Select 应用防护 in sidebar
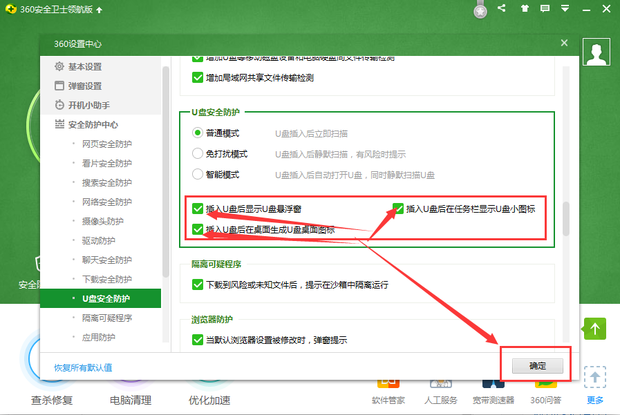Viewport: 620px width, 415px height. click(100, 337)
